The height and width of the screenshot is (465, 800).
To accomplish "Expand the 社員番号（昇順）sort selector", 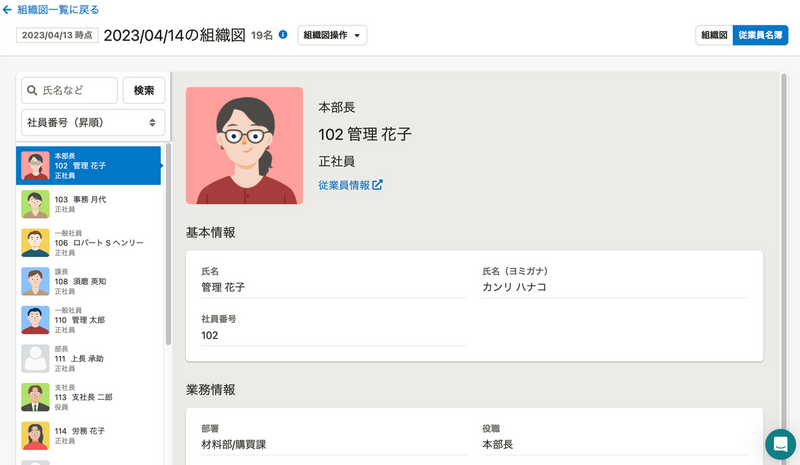I will [x=93, y=123].
